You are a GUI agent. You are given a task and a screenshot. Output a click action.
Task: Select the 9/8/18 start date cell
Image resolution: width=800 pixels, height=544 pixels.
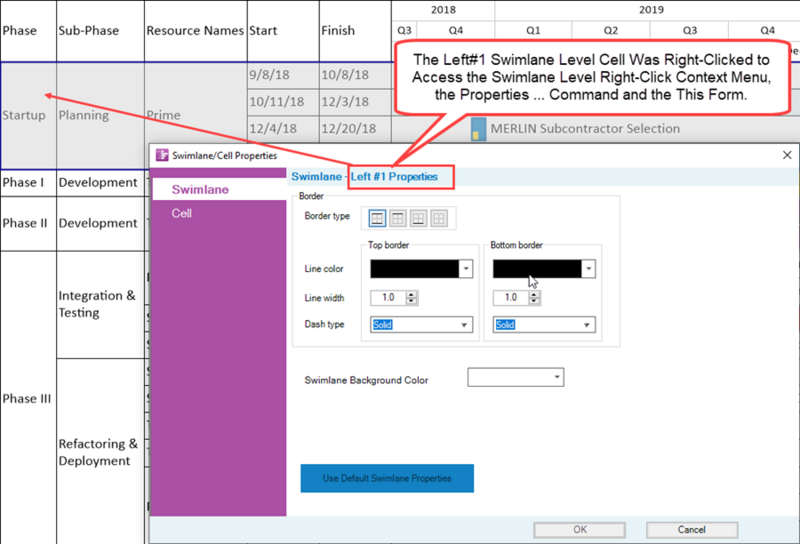pos(283,75)
